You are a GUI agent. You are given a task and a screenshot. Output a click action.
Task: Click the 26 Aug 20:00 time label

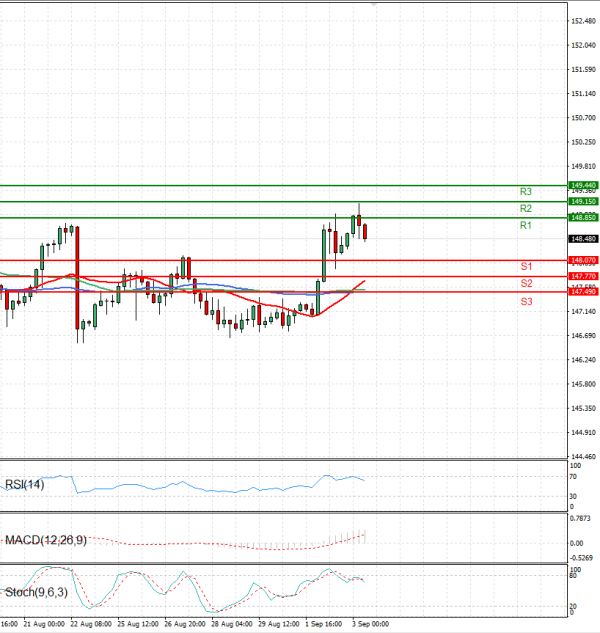tap(185, 624)
